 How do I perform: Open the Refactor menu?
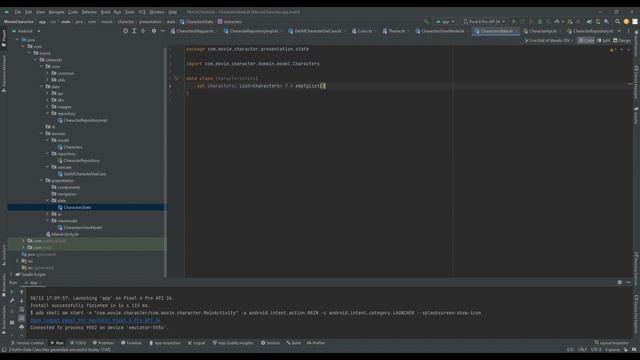[89, 12]
